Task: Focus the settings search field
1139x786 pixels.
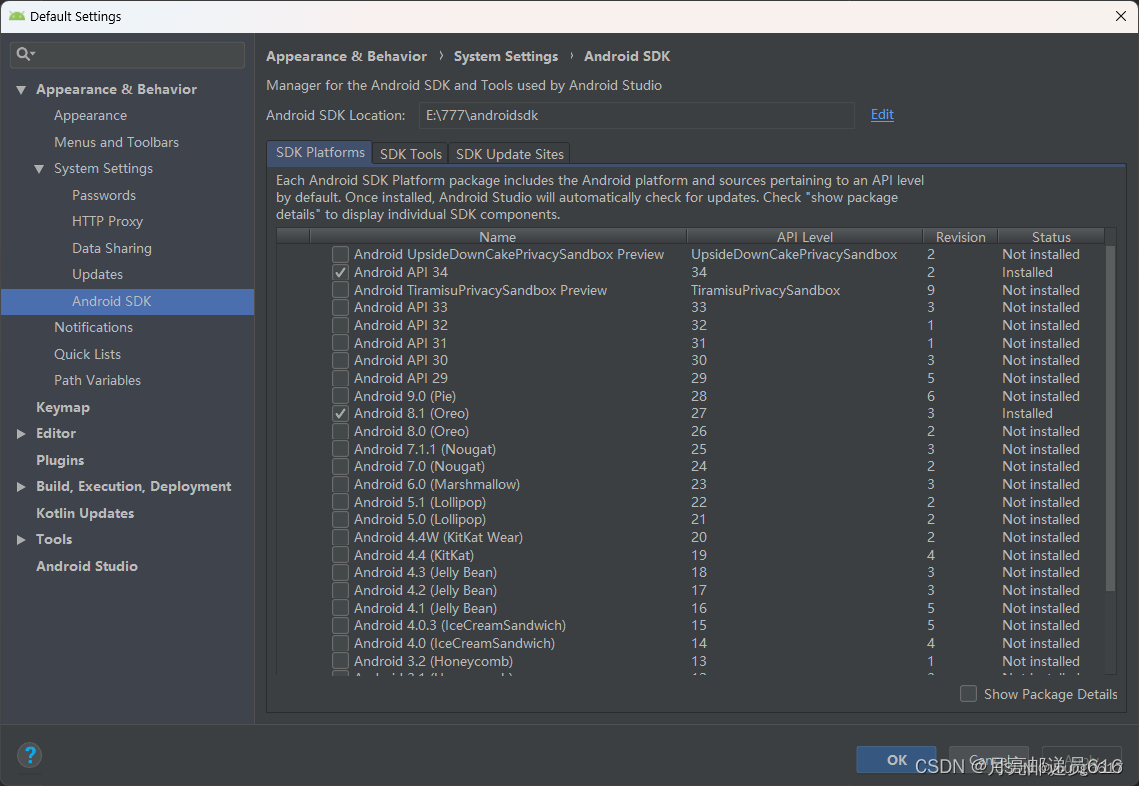Action: pos(127,54)
